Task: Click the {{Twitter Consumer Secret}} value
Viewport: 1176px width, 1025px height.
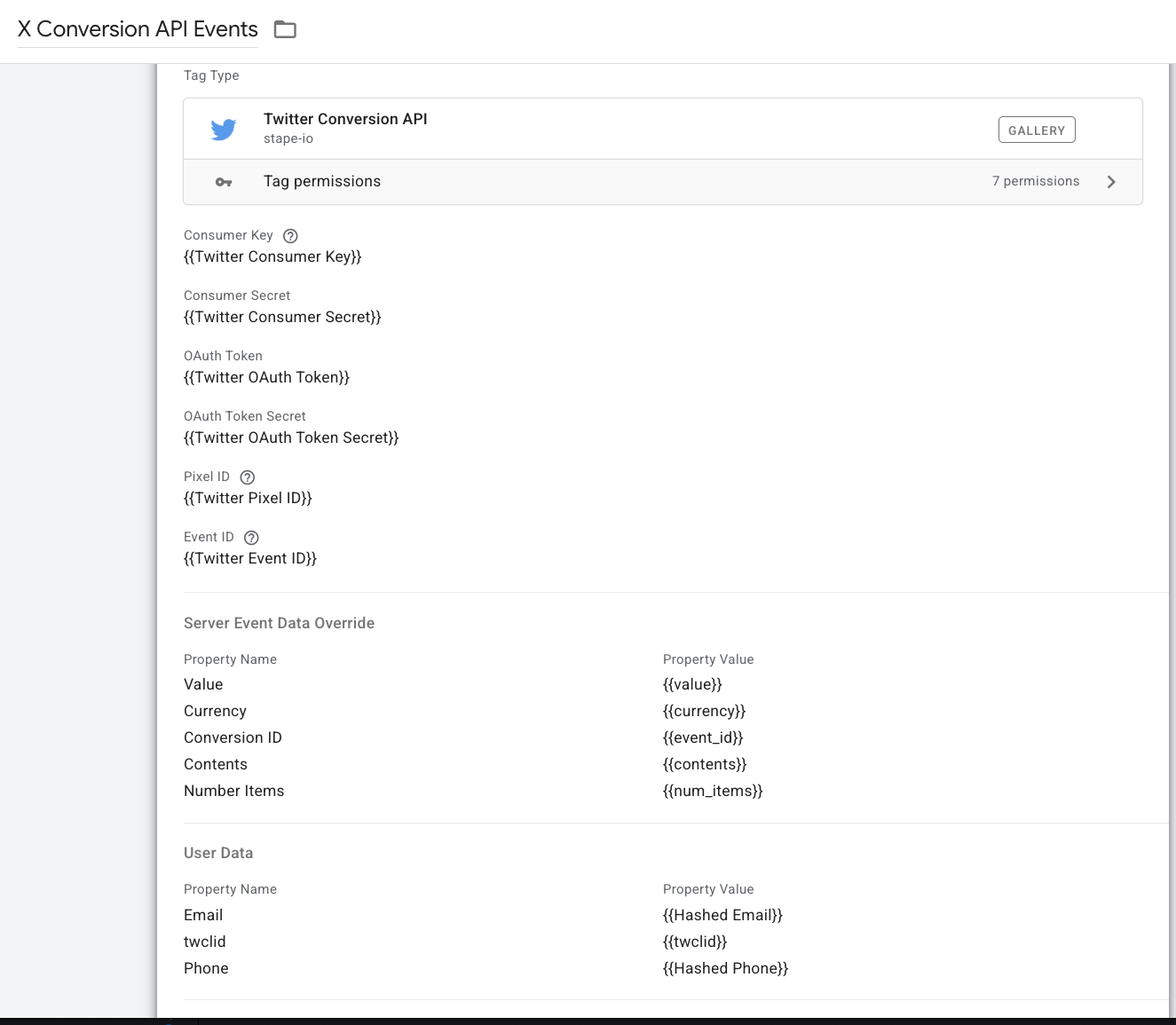Action: pos(282,318)
